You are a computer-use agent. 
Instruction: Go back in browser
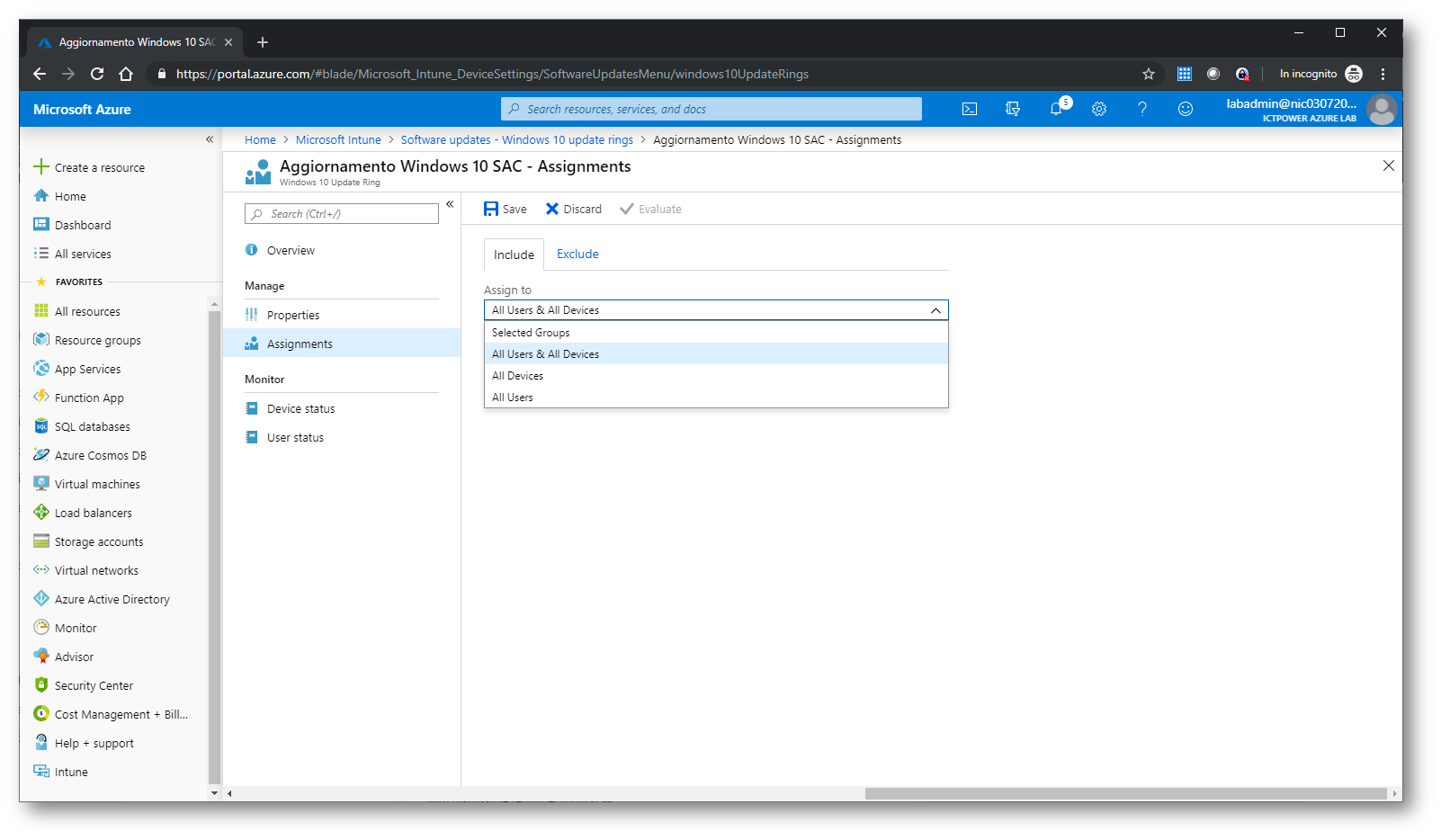click(39, 74)
